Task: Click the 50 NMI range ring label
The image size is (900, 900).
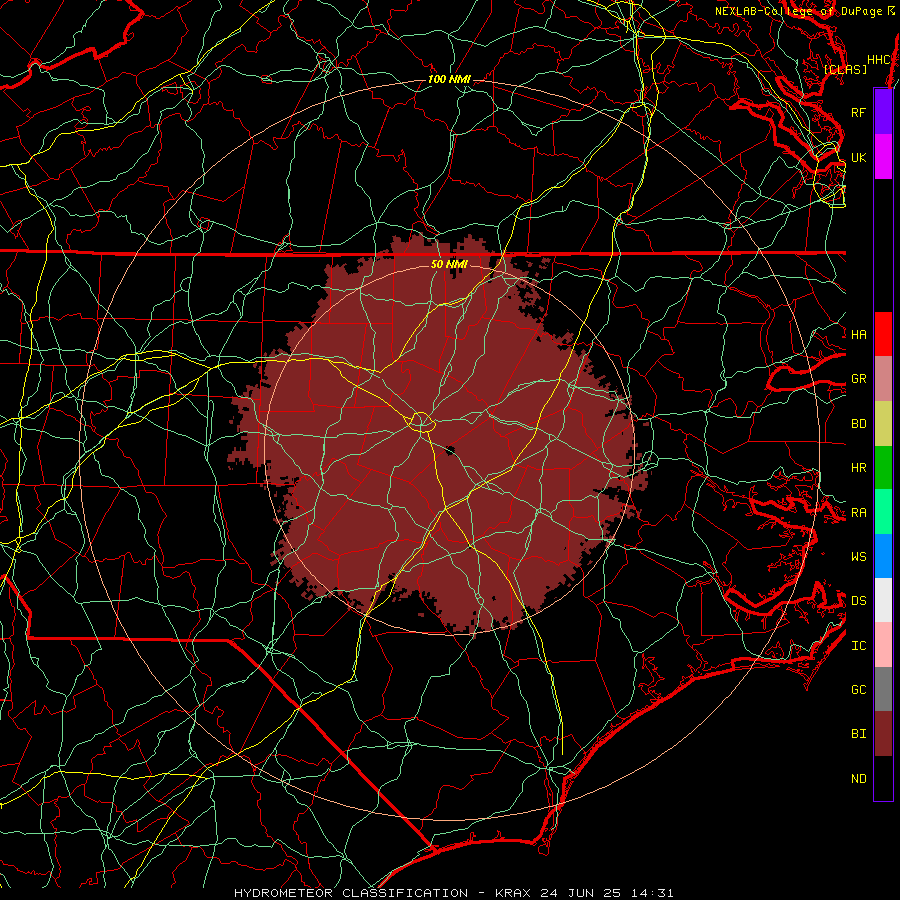Action: 449,264
